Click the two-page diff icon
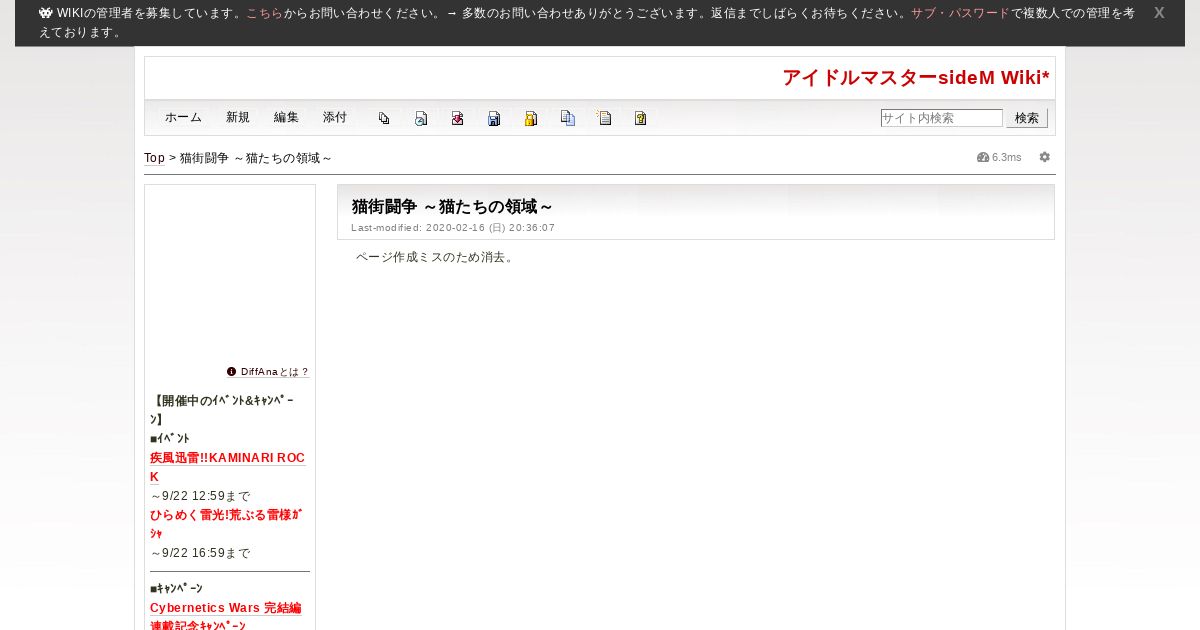Screen dimensions: 1200x630 coord(568,118)
